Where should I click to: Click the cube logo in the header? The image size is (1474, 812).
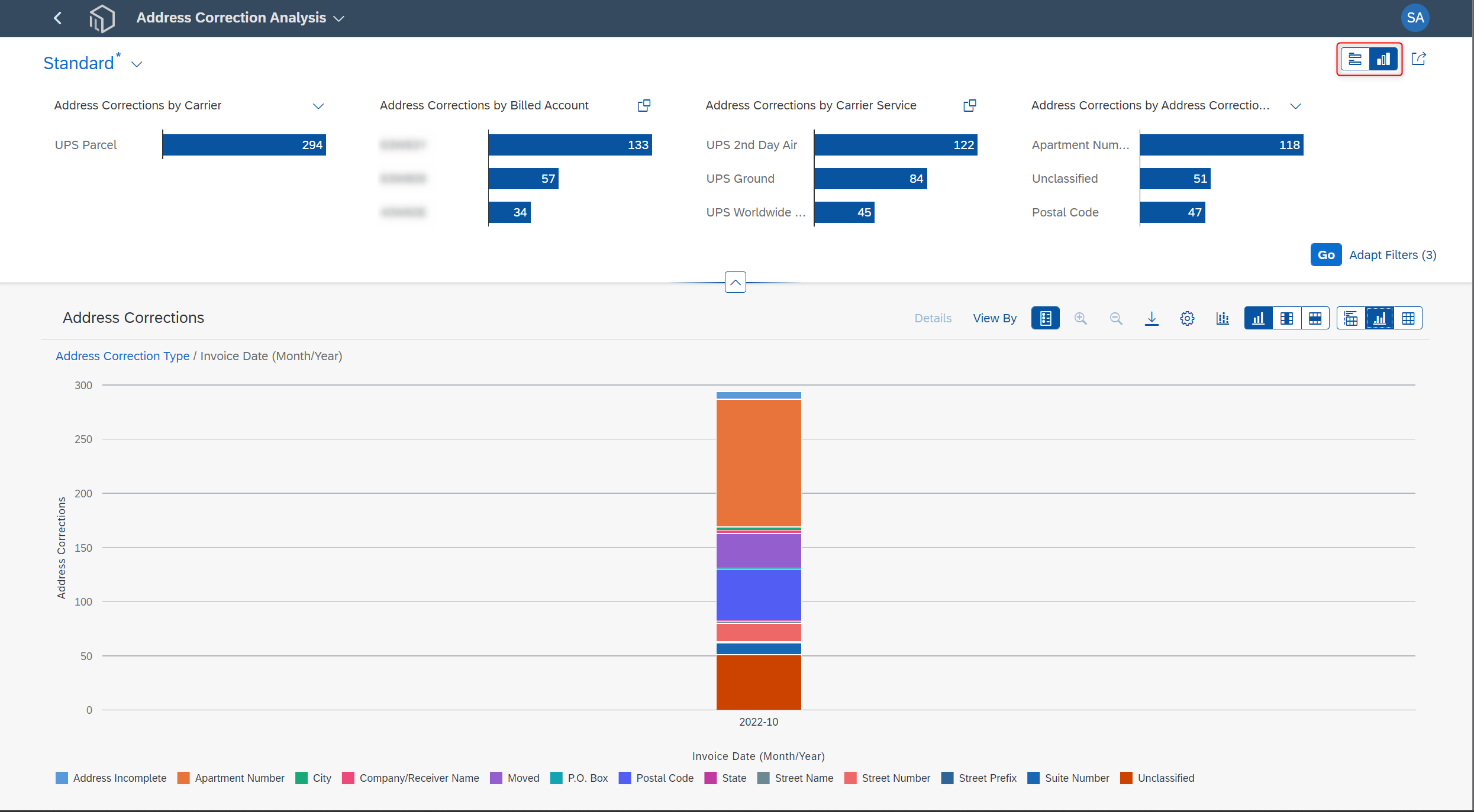click(x=102, y=18)
